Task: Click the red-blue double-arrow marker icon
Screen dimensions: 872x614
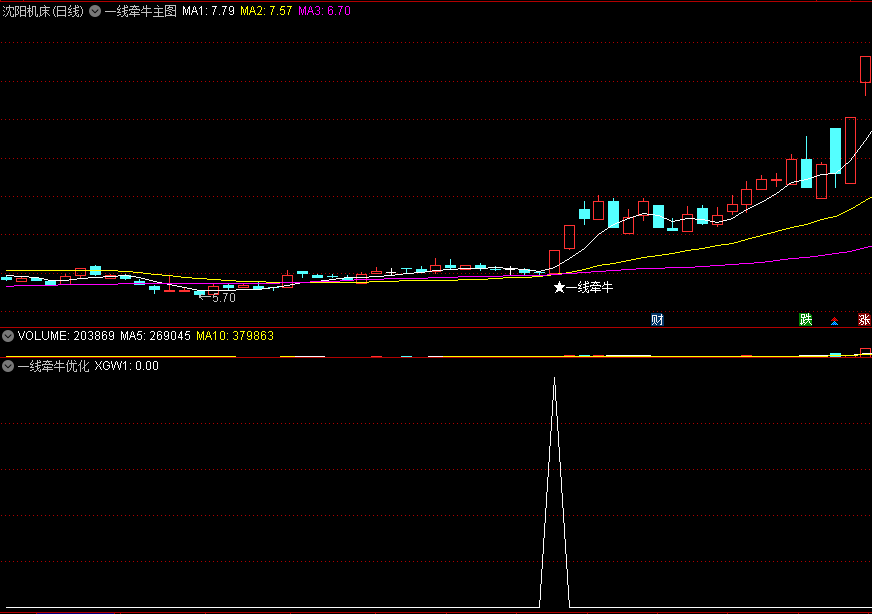Action: click(834, 321)
